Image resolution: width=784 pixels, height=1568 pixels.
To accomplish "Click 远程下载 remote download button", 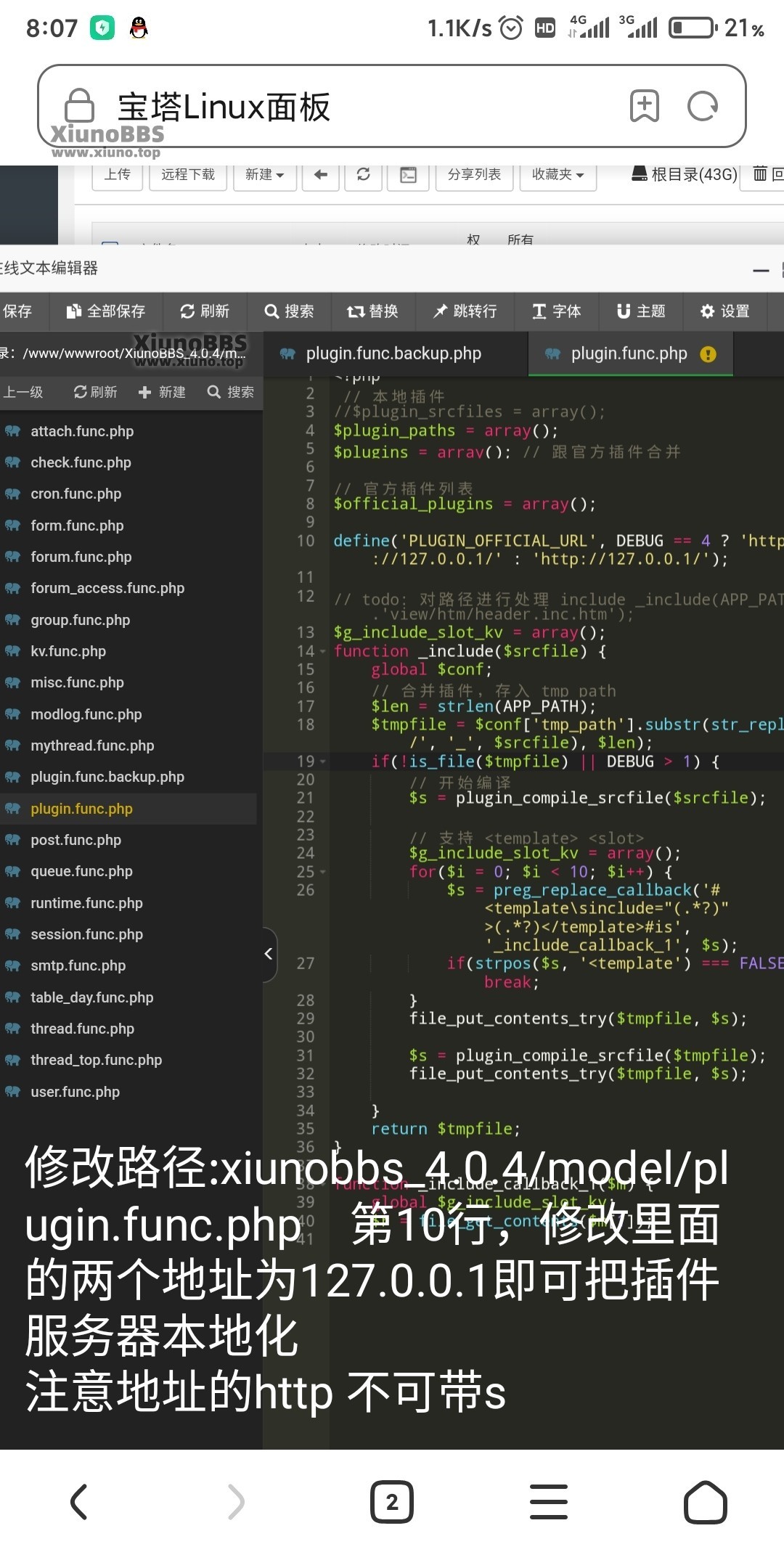I will (x=188, y=174).
